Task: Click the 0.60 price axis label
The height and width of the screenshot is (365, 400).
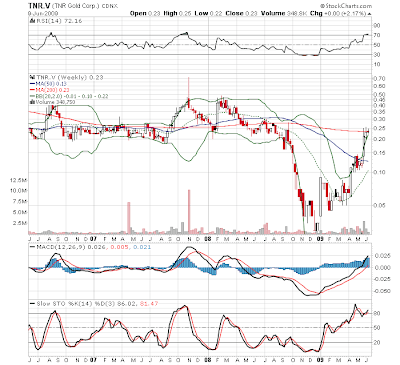Action: pyautogui.click(x=379, y=86)
